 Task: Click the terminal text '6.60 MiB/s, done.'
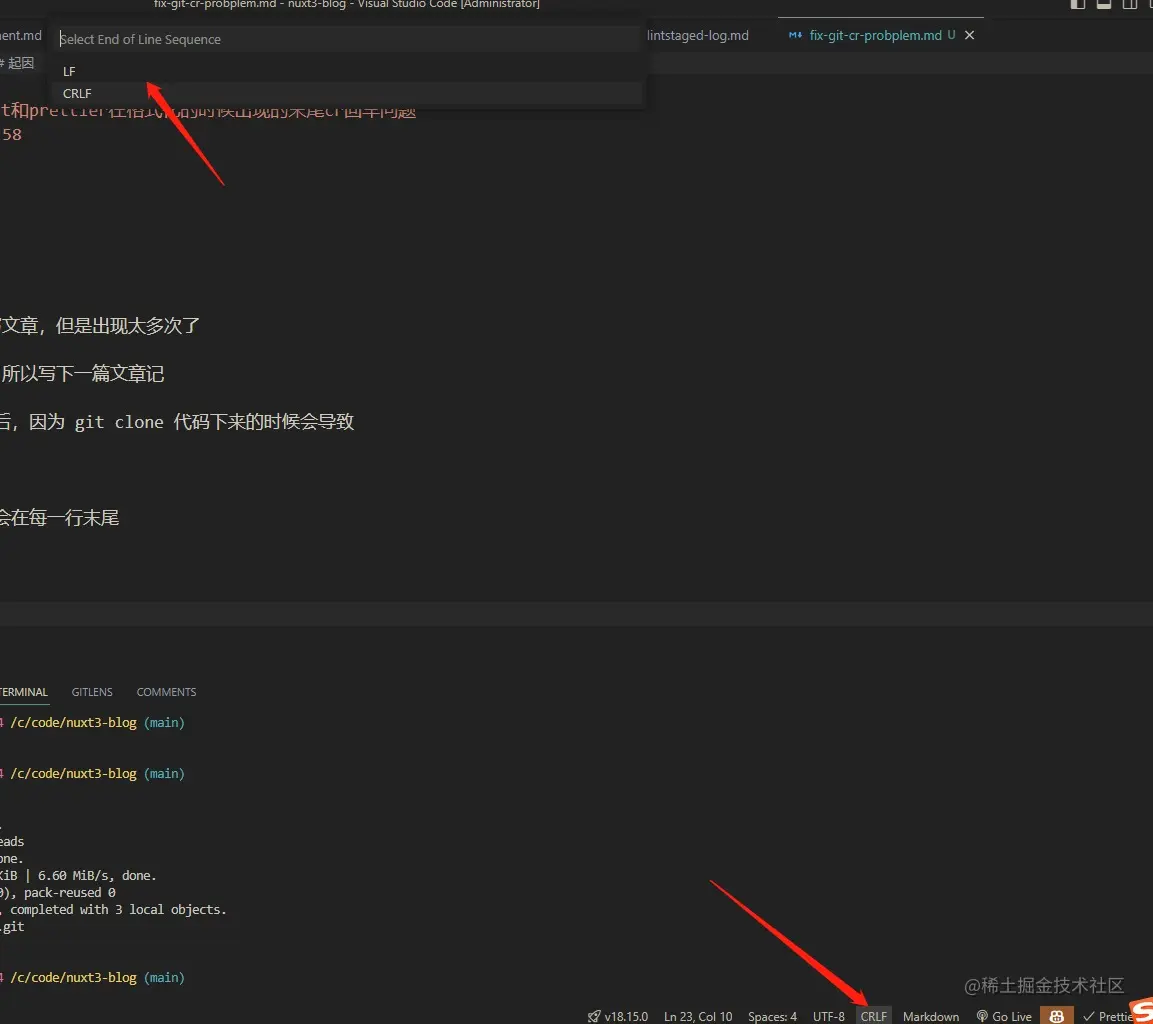pos(97,876)
